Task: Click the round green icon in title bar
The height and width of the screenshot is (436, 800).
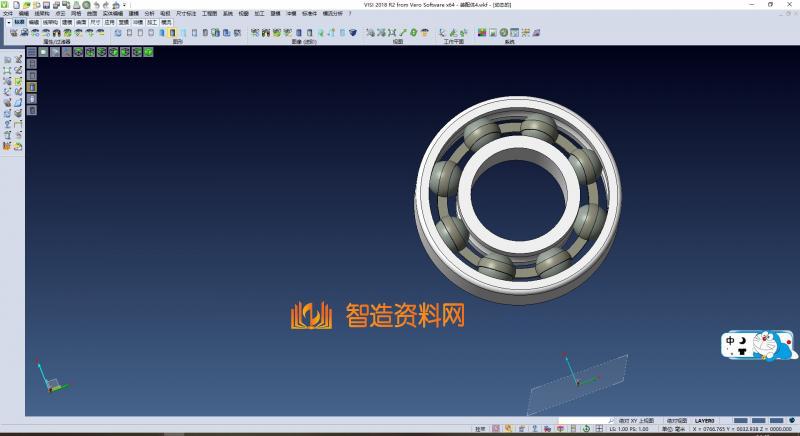Action: coord(87,5)
